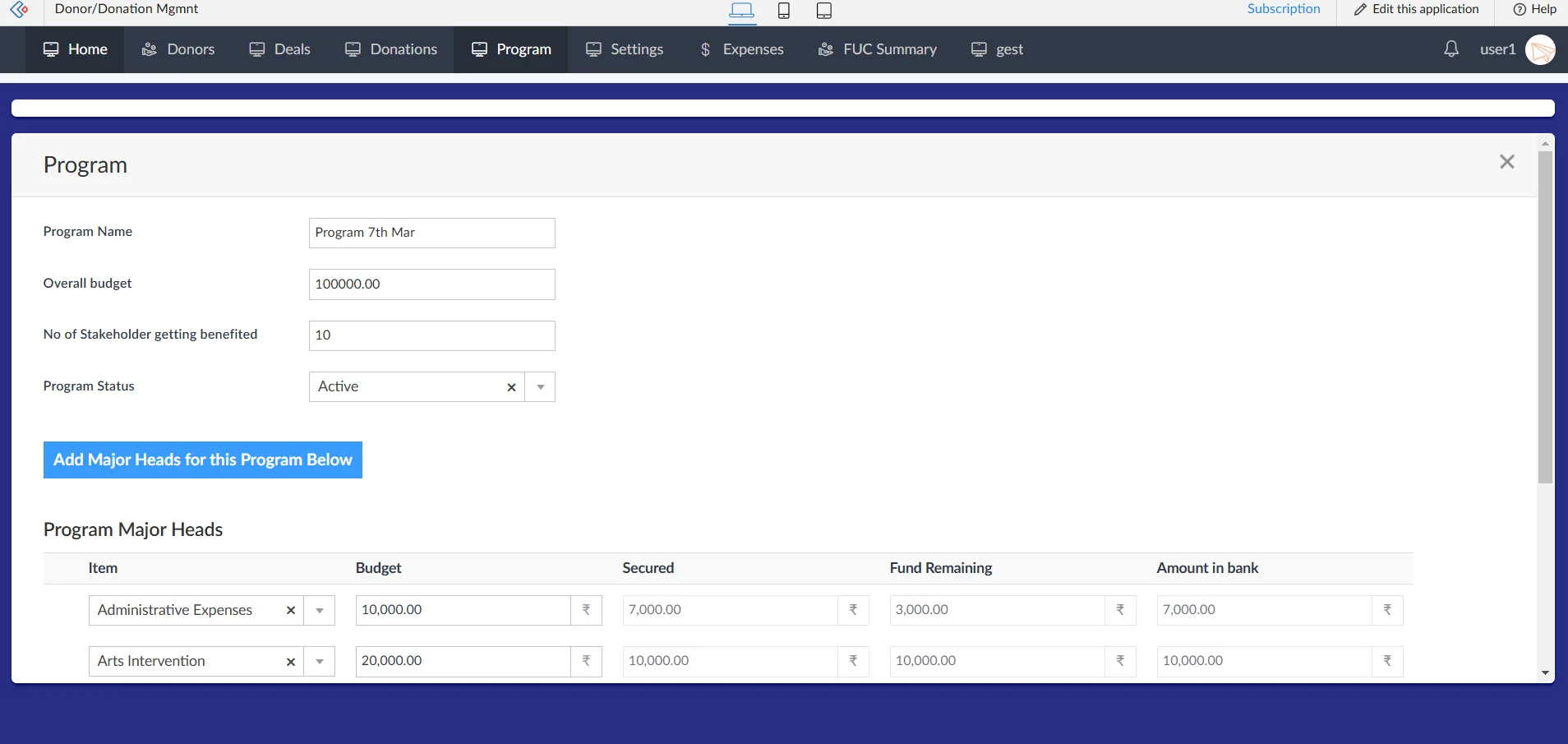Clear the Administrative Expenses item selection

coord(291,611)
